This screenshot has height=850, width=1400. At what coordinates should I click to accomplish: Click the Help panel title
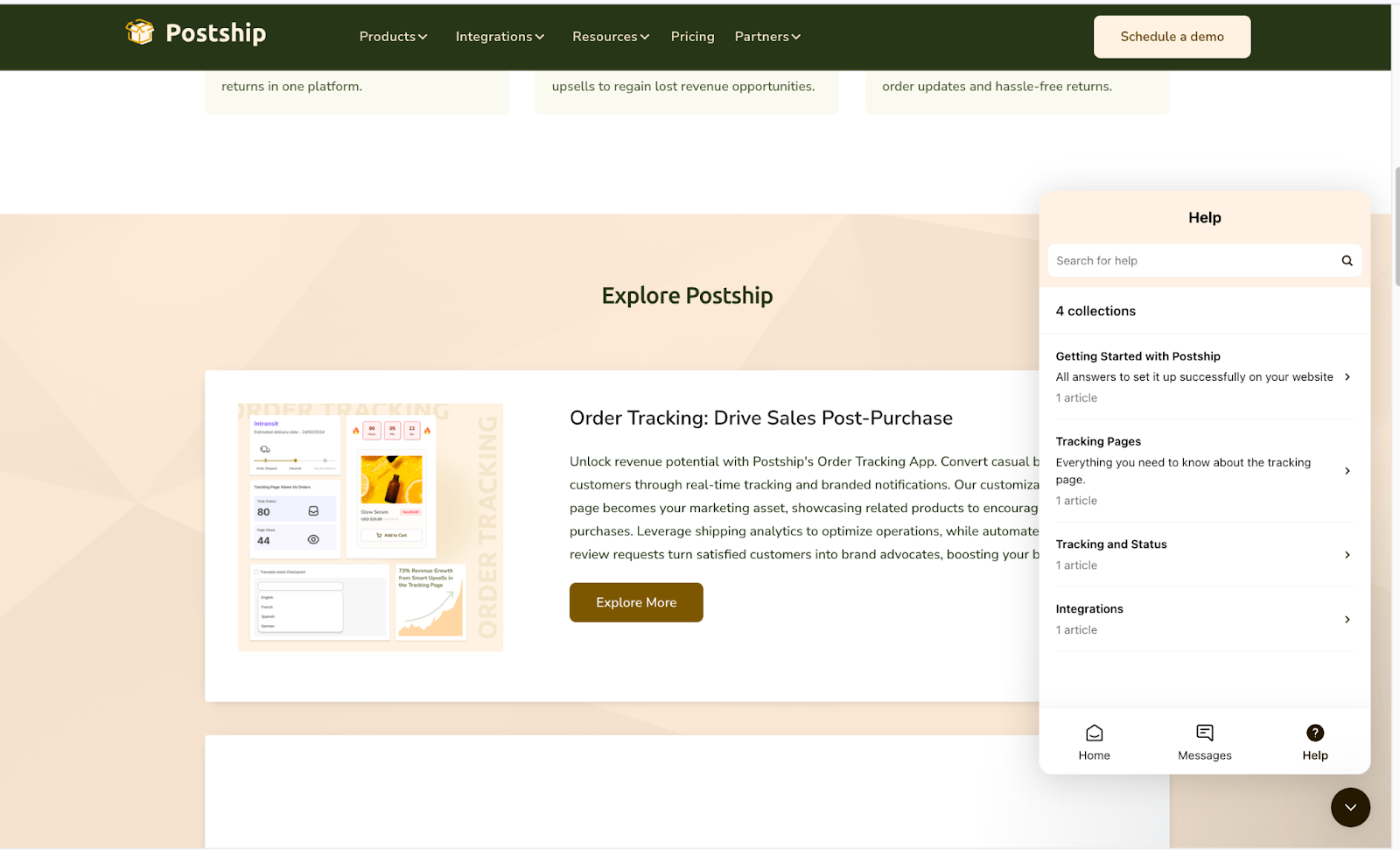(1204, 218)
